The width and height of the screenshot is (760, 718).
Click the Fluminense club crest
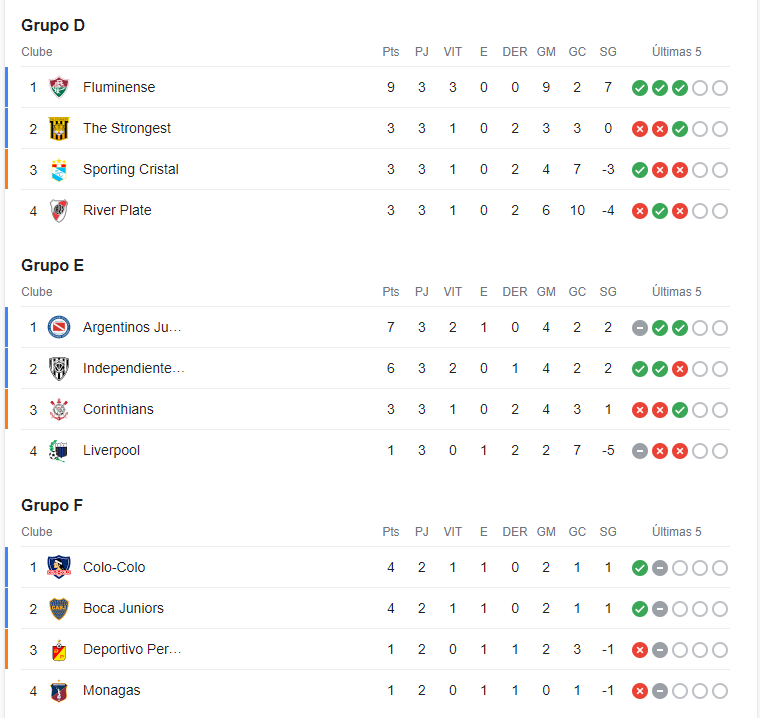pos(59,87)
